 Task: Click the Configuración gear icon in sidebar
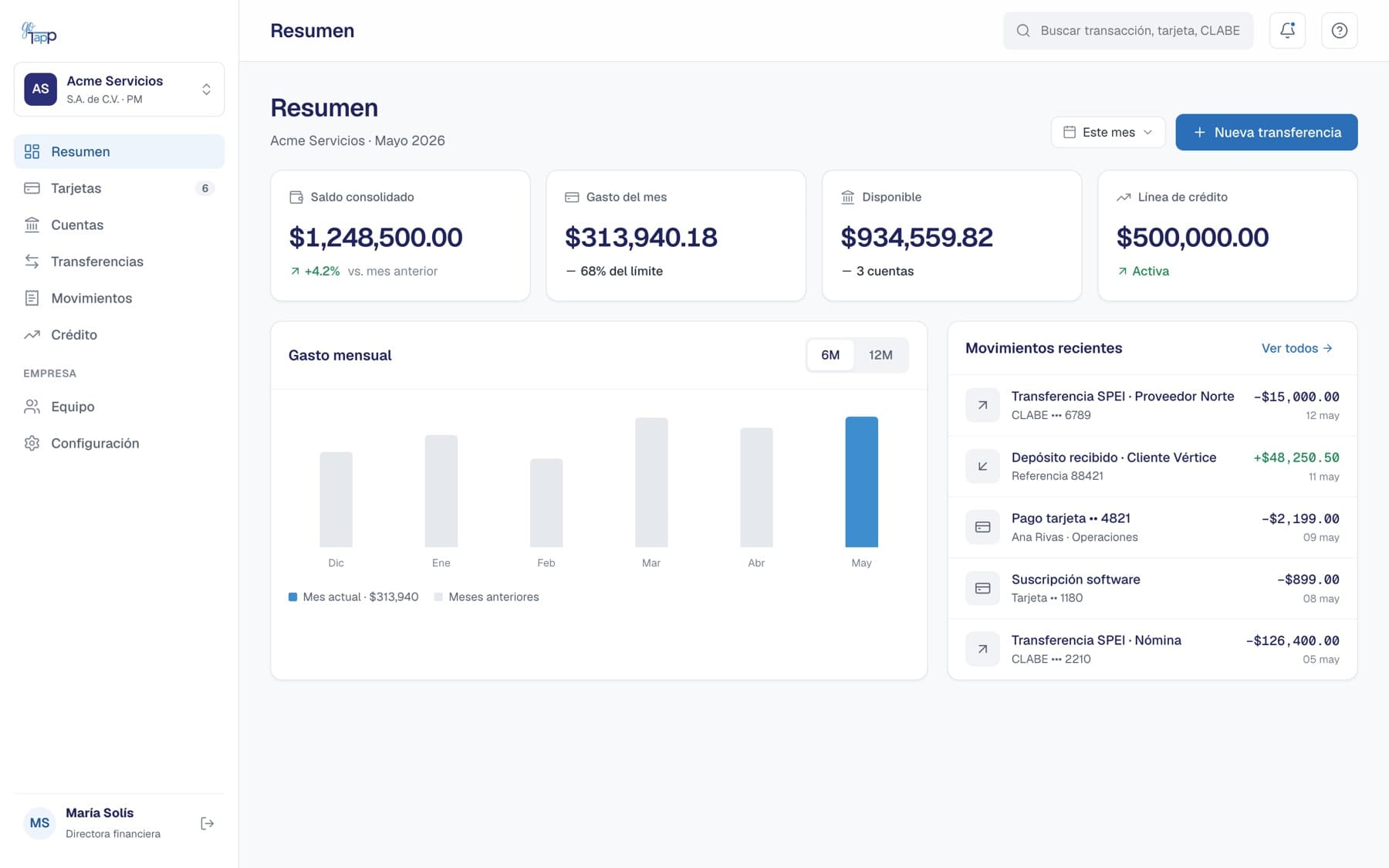(32, 443)
